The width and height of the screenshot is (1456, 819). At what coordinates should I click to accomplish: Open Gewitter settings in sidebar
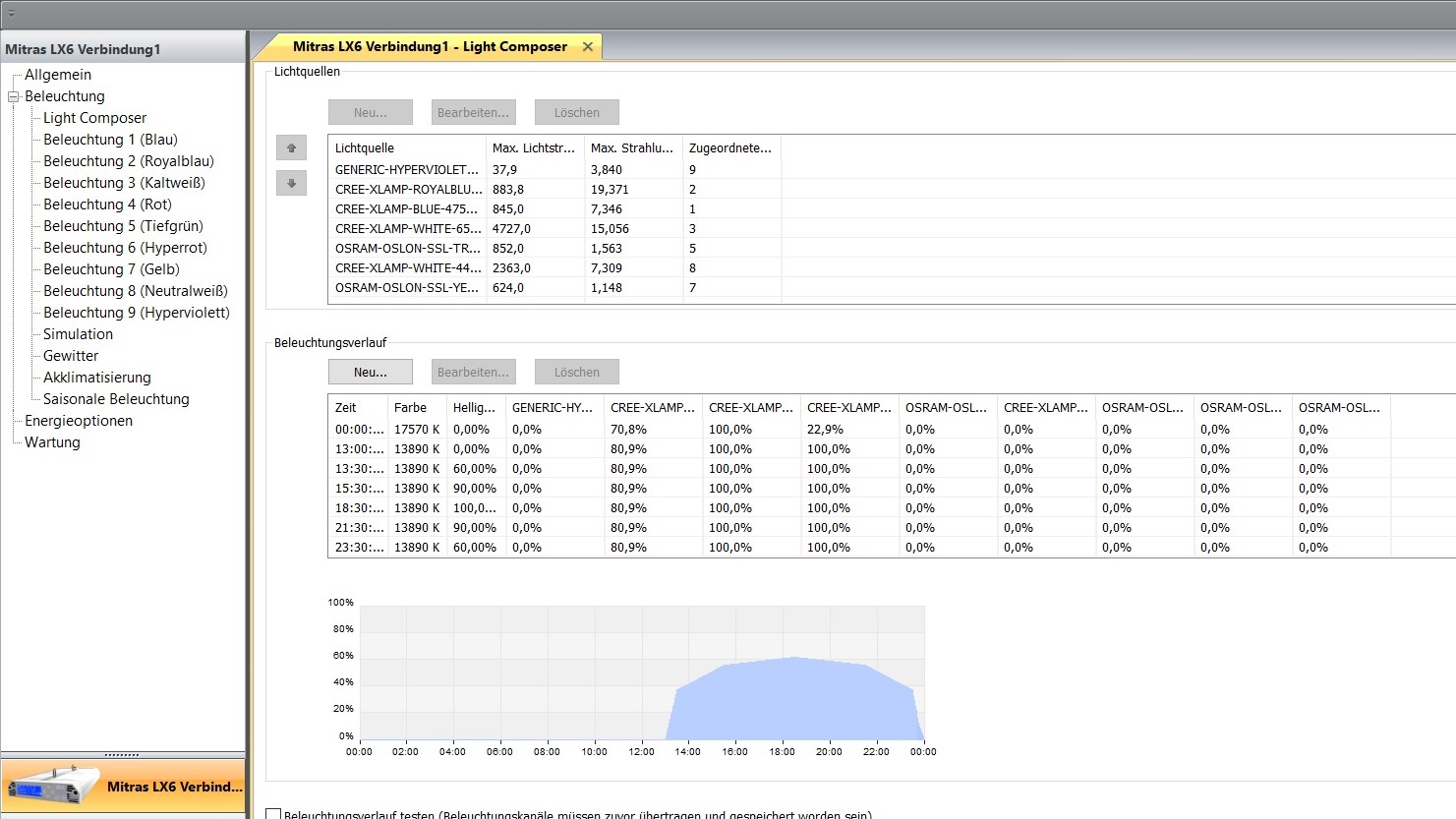click(71, 356)
